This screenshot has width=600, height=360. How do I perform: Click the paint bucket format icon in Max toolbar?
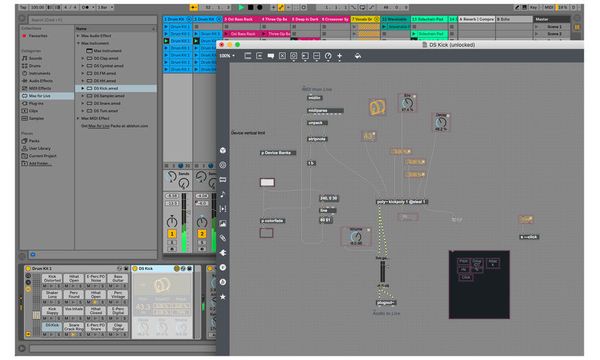[x=358, y=56]
